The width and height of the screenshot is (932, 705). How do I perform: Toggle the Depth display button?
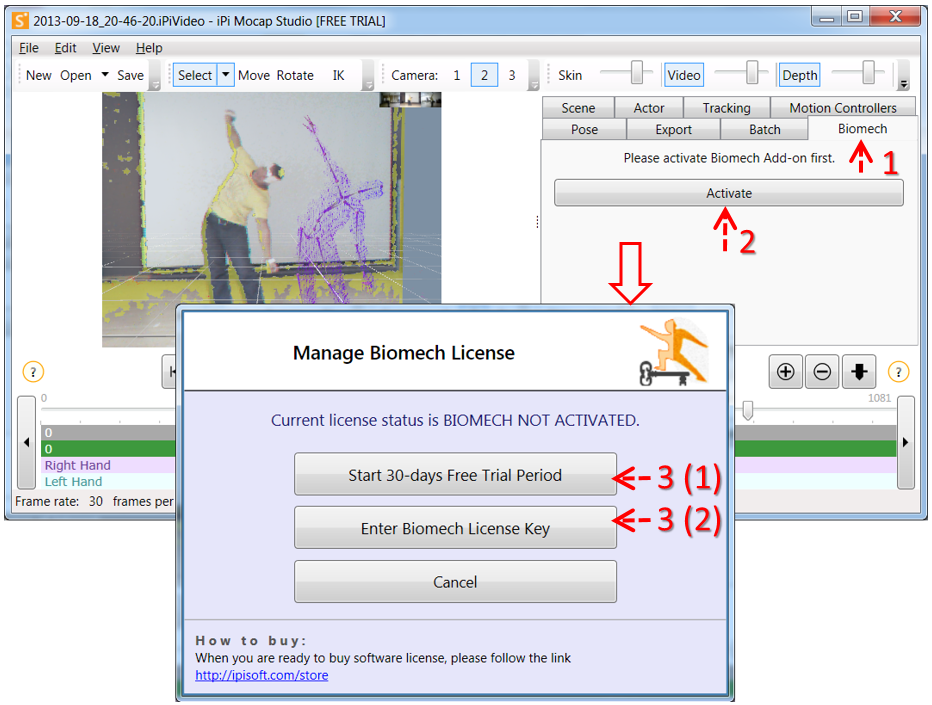coord(799,75)
